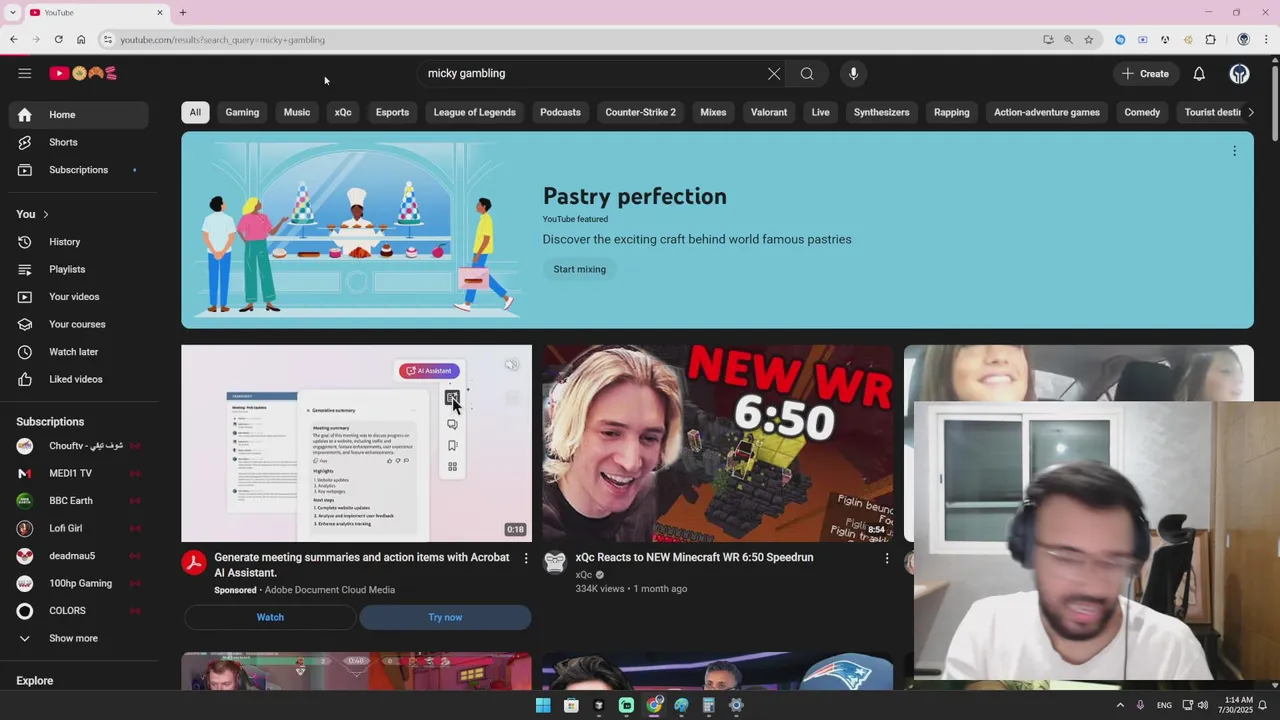1280x720 pixels.
Task: Open the YouTube account avatar menu
Action: click(x=1239, y=73)
